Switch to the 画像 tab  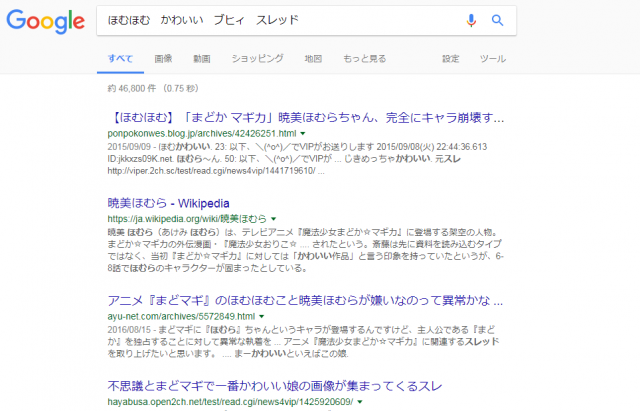click(163, 58)
